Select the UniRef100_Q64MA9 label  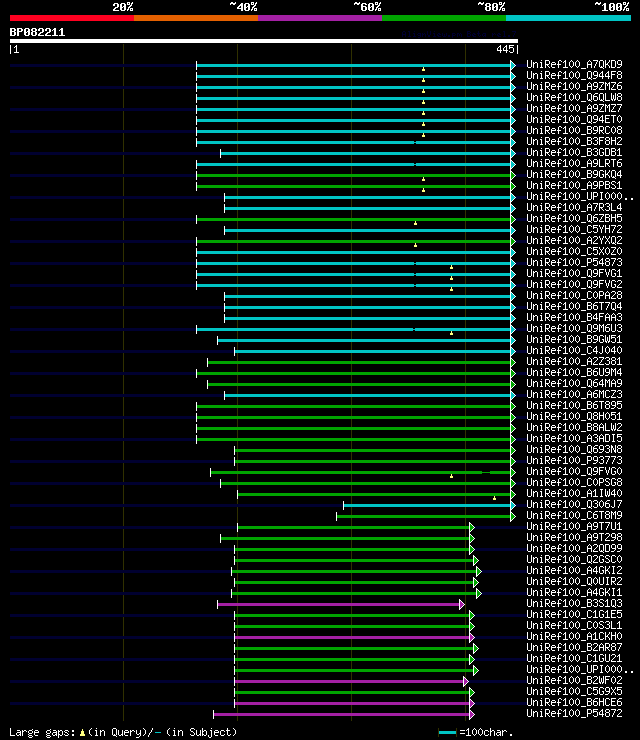[574, 384]
